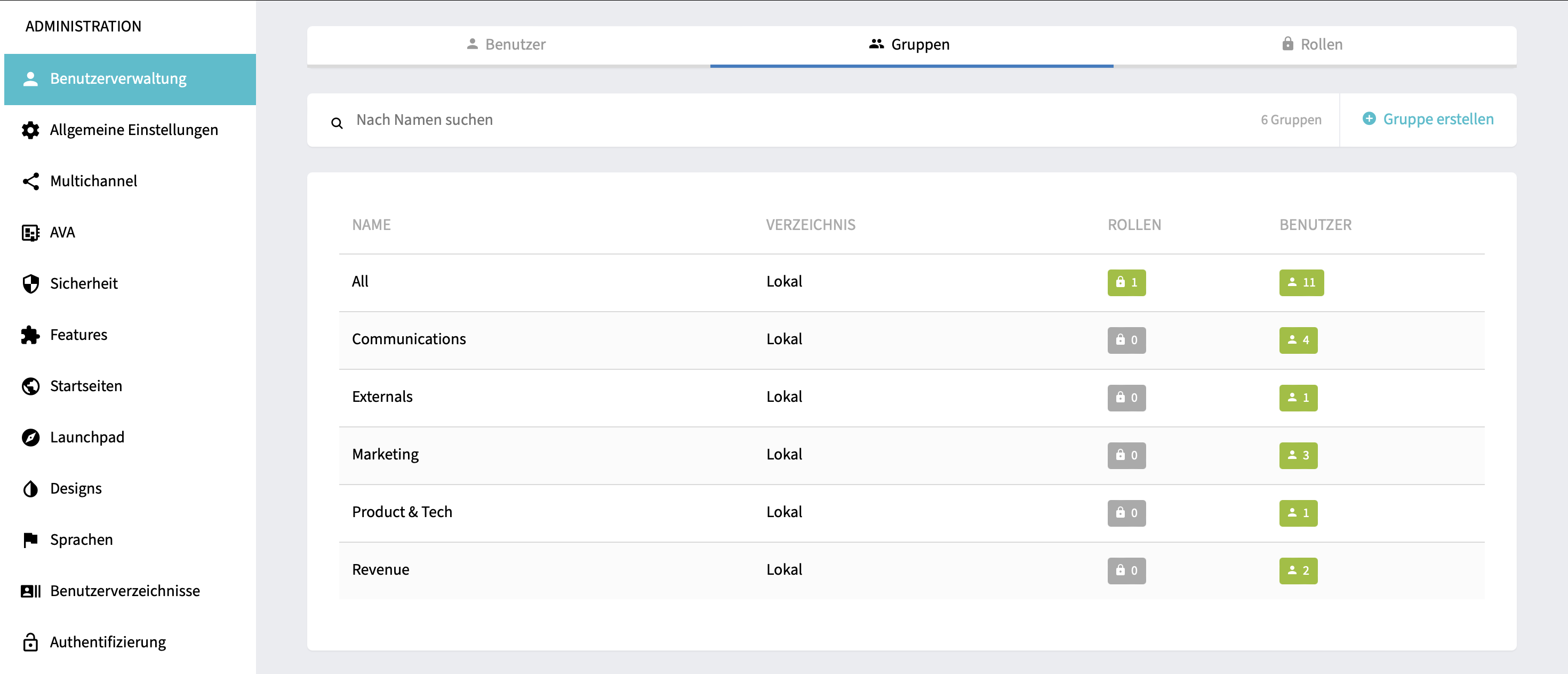The width and height of the screenshot is (1568, 674).
Task: Sort by the NAME column header
Action: (371, 225)
